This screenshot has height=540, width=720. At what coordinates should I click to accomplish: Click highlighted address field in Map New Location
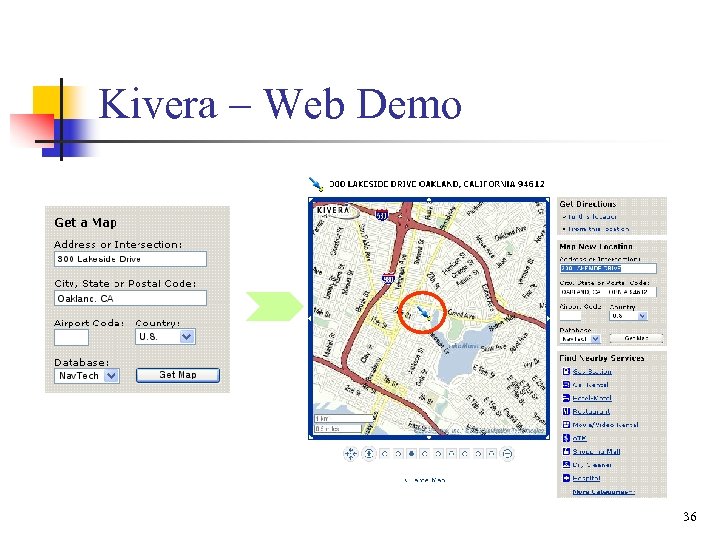pyautogui.click(x=608, y=268)
